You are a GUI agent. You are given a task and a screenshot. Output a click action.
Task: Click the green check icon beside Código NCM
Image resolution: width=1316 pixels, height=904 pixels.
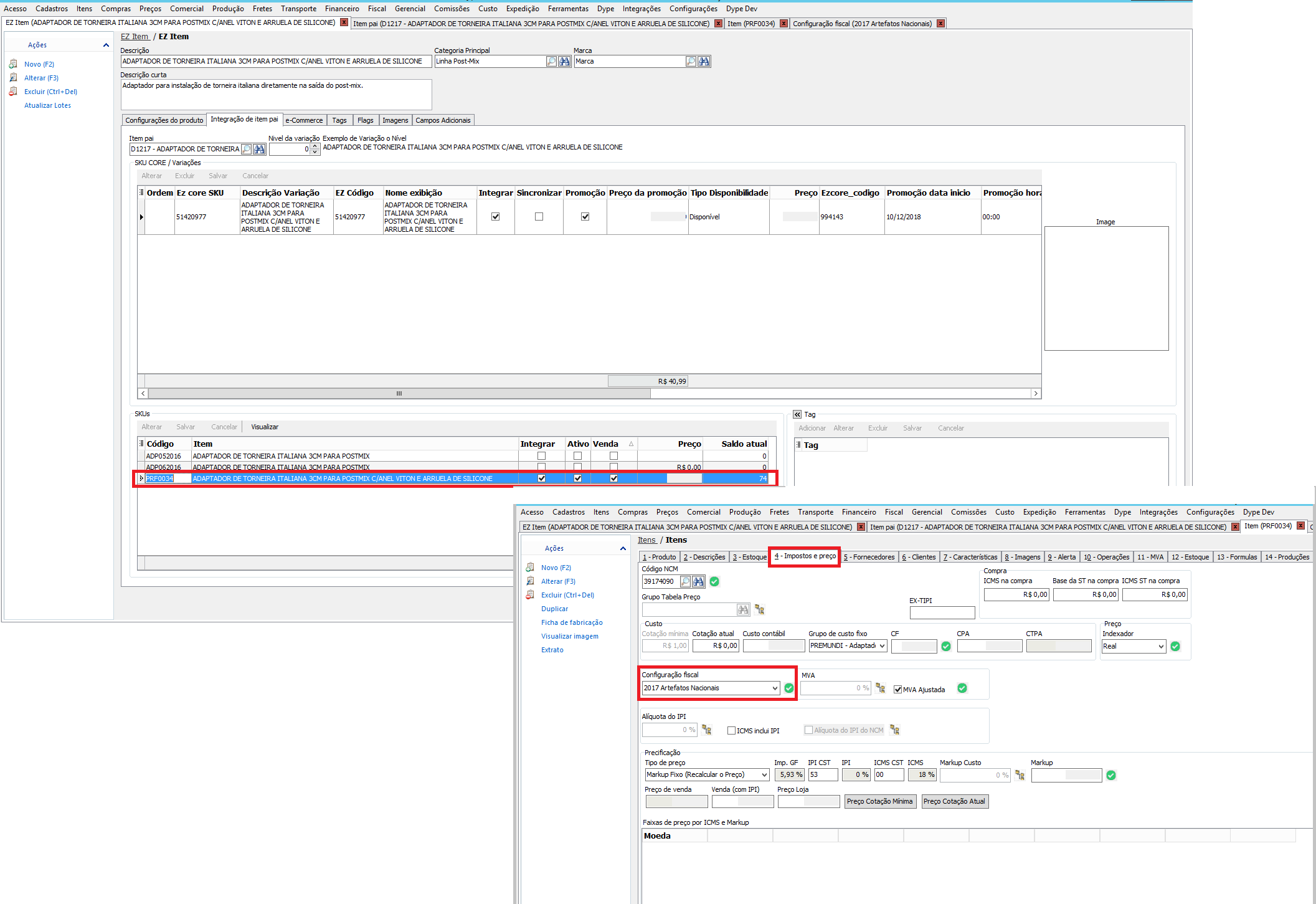[714, 581]
